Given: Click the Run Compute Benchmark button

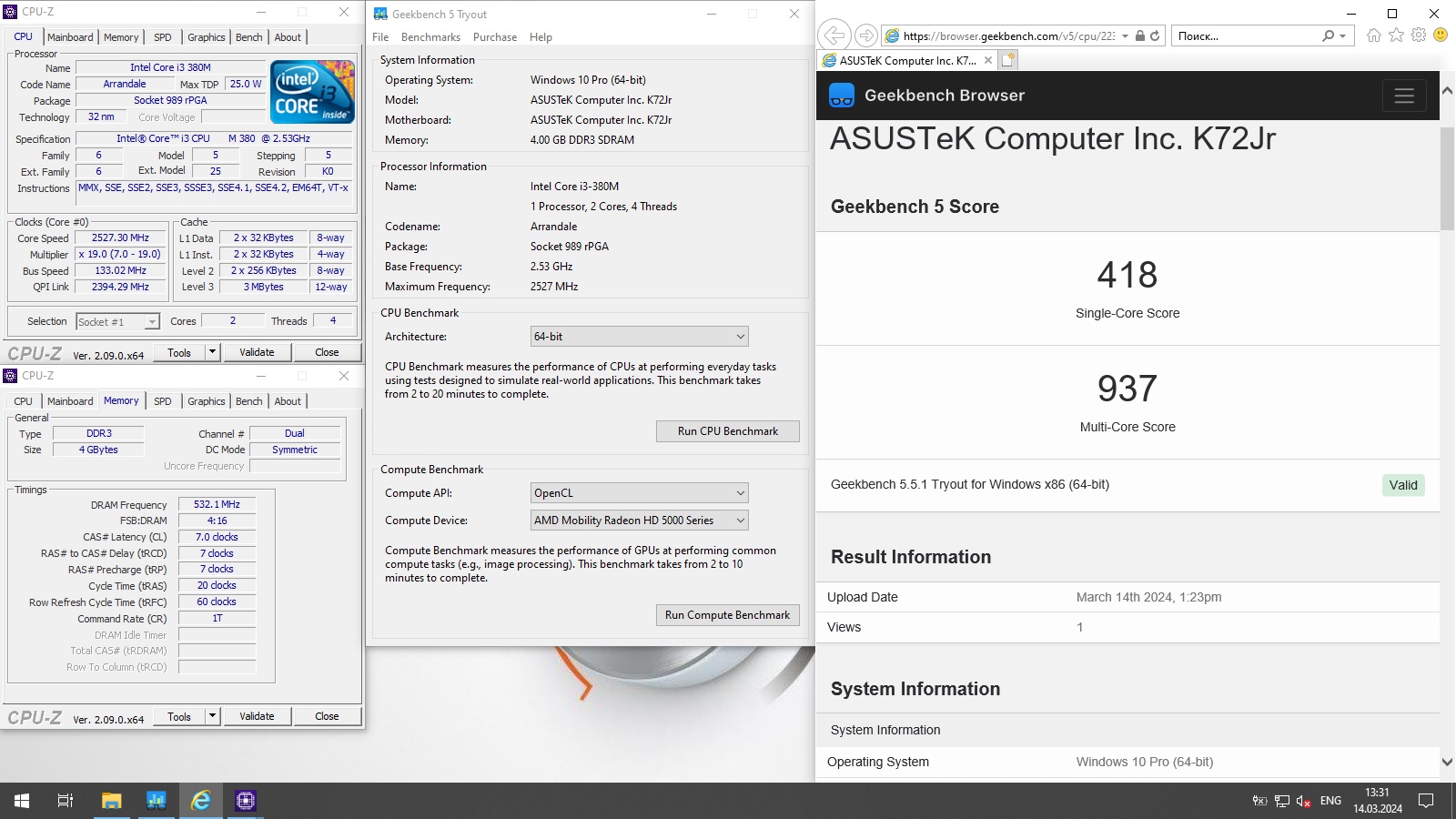Looking at the screenshot, I should click(x=728, y=615).
